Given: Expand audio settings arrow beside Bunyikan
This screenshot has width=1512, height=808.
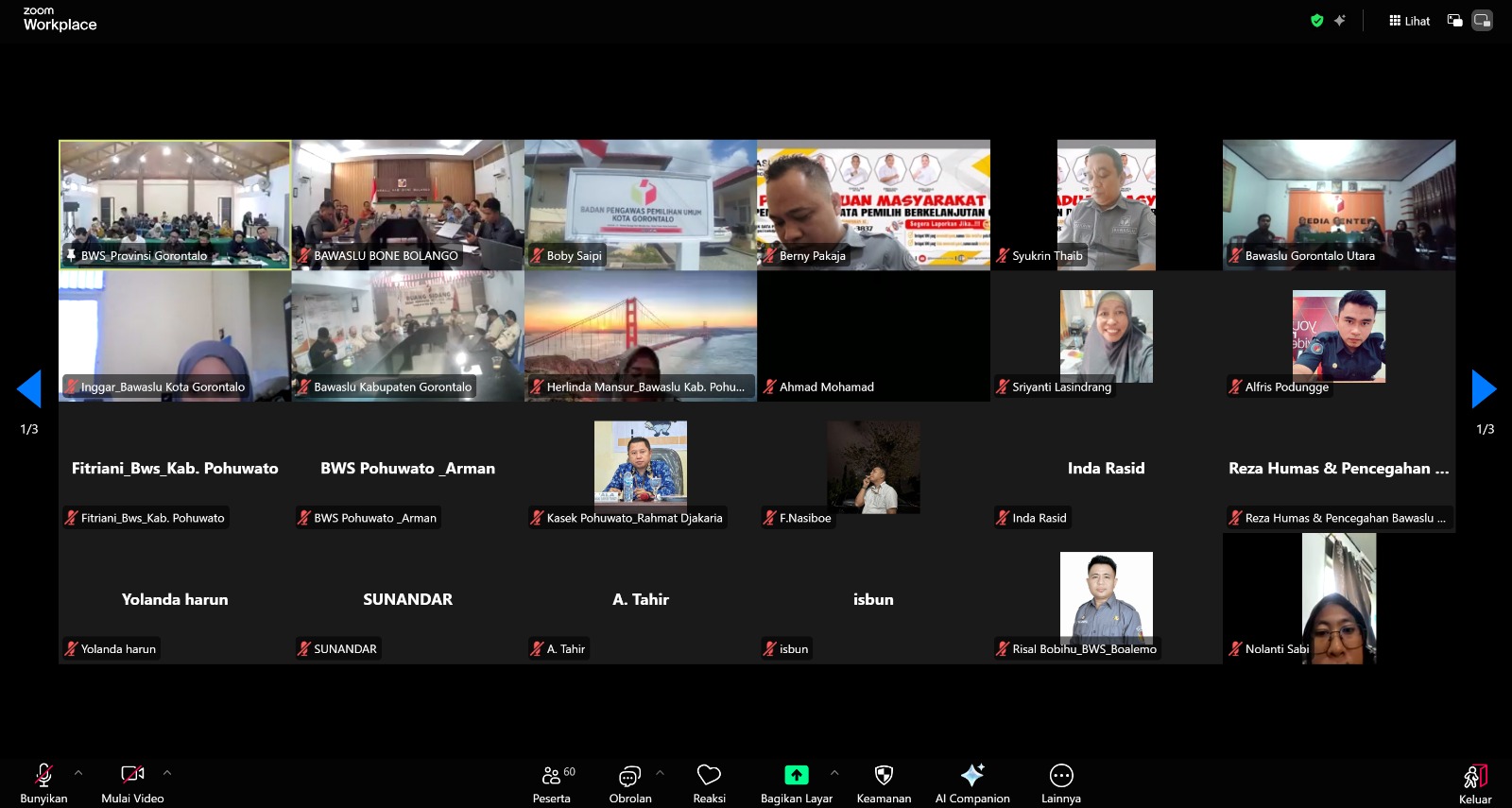Looking at the screenshot, I should click(x=78, y=773).
